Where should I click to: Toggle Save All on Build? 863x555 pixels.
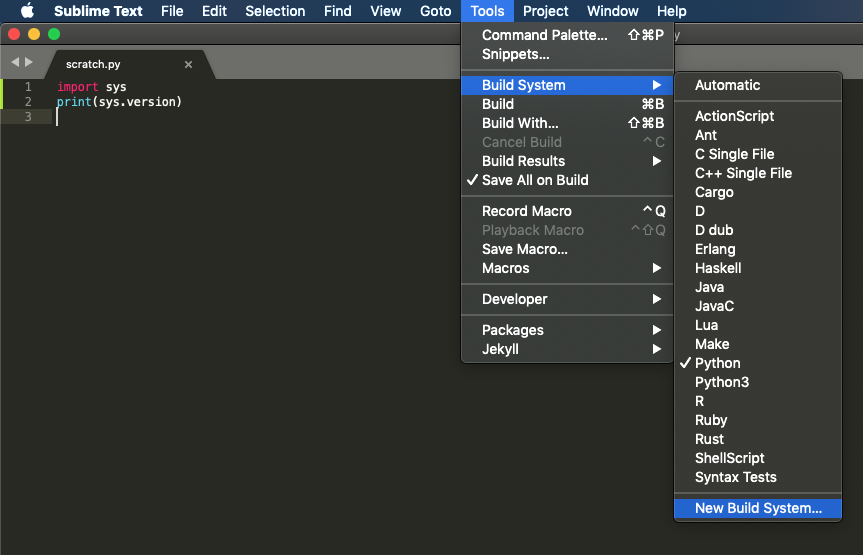567,180
